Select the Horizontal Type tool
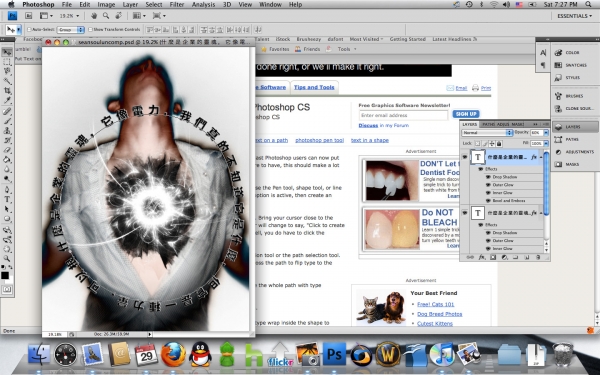600x375 pixels. [x=7, y=199]
